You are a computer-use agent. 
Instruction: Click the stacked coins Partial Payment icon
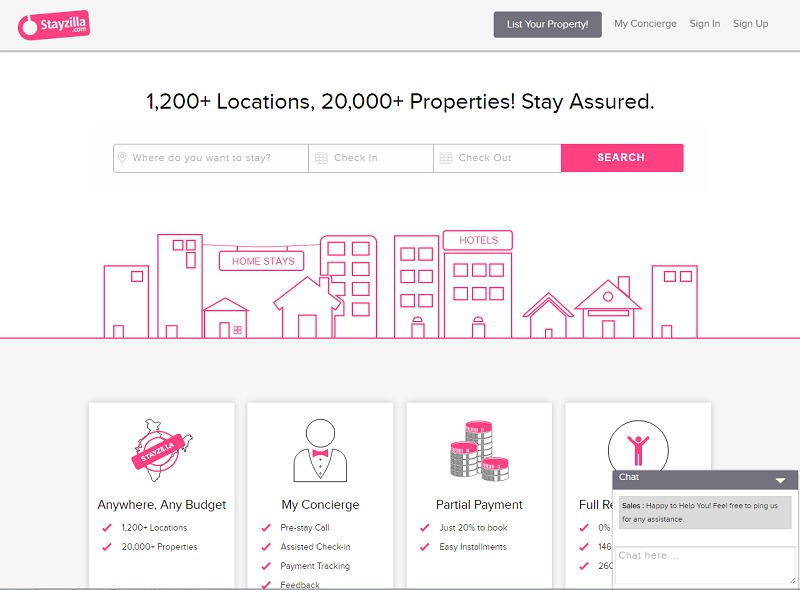pos(480,451)
